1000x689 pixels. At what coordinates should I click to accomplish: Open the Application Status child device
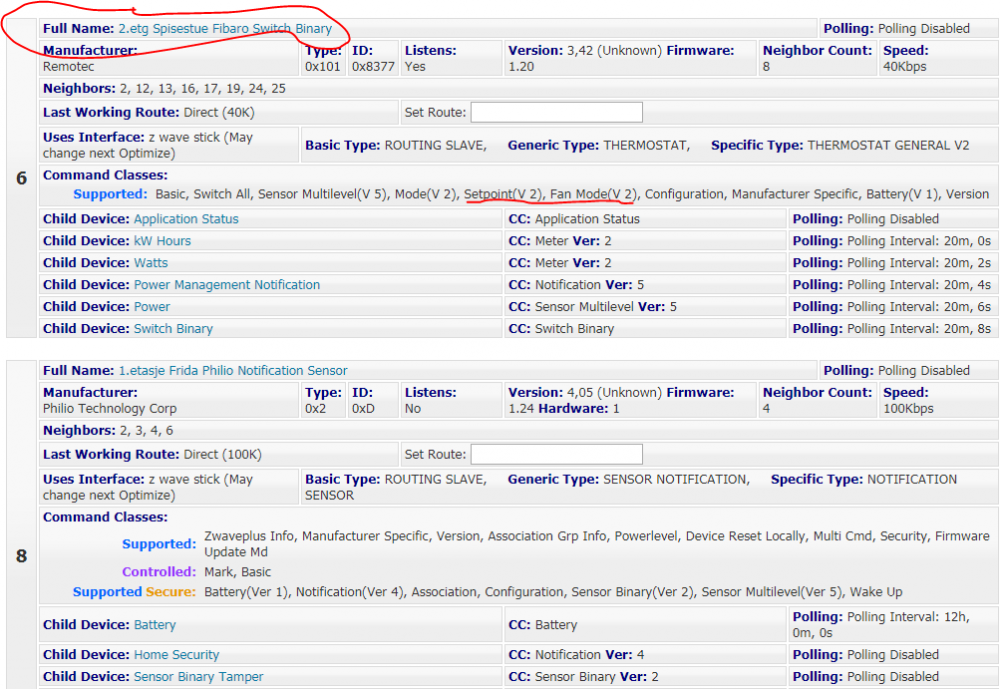click(186, 219)
